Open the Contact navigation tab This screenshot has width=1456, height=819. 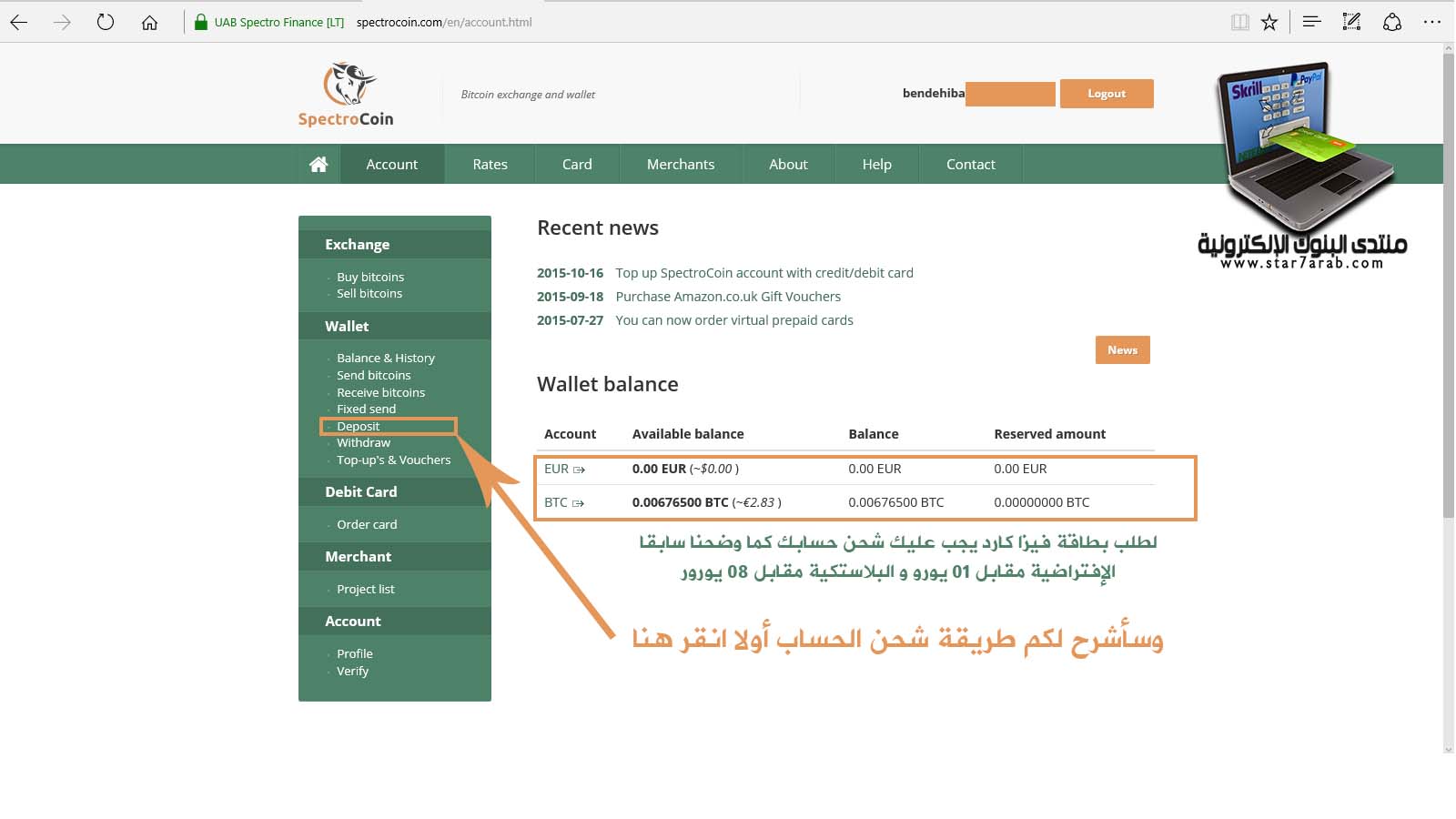(x=971, y=164)
